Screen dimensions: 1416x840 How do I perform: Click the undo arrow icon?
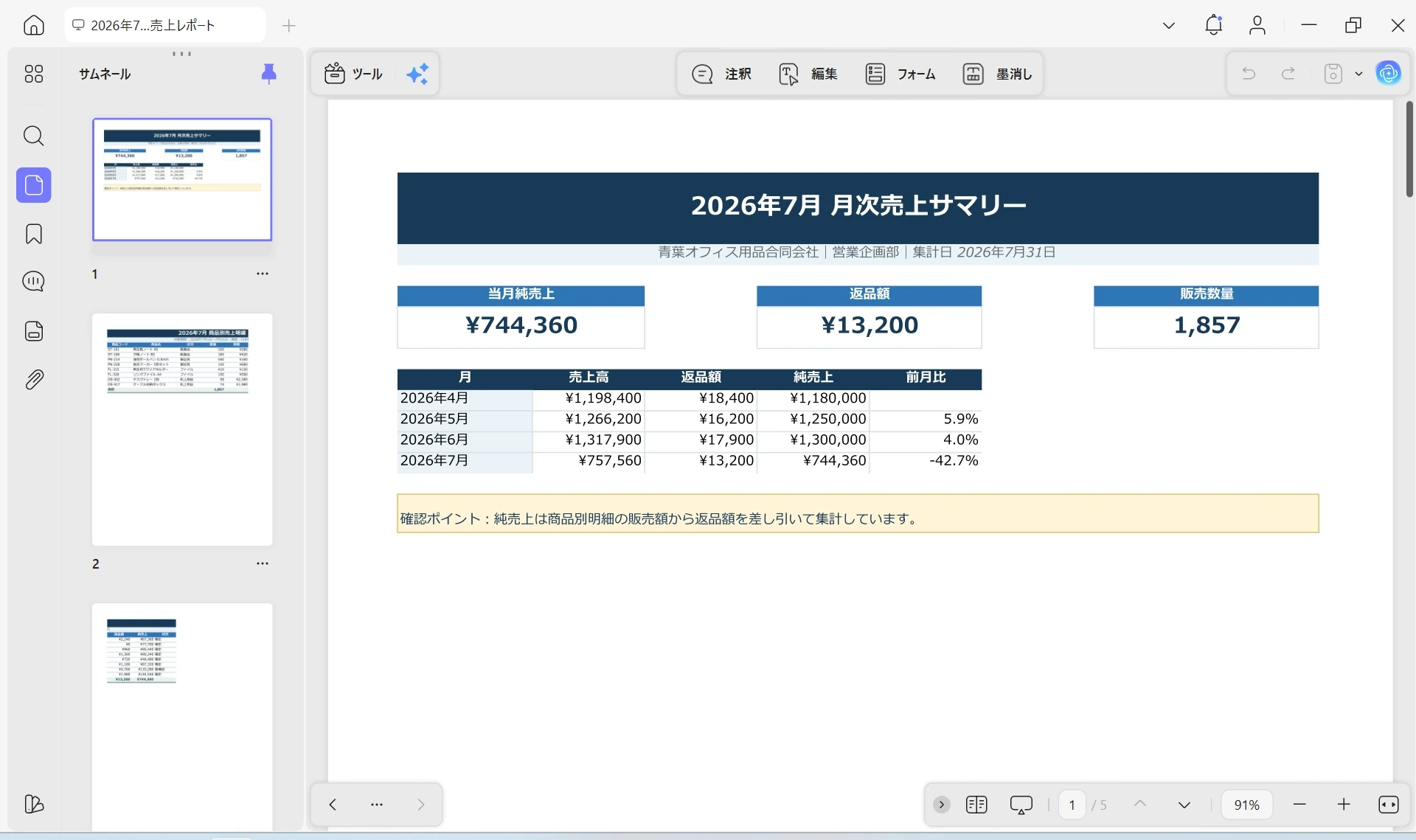coord(1249,74)
